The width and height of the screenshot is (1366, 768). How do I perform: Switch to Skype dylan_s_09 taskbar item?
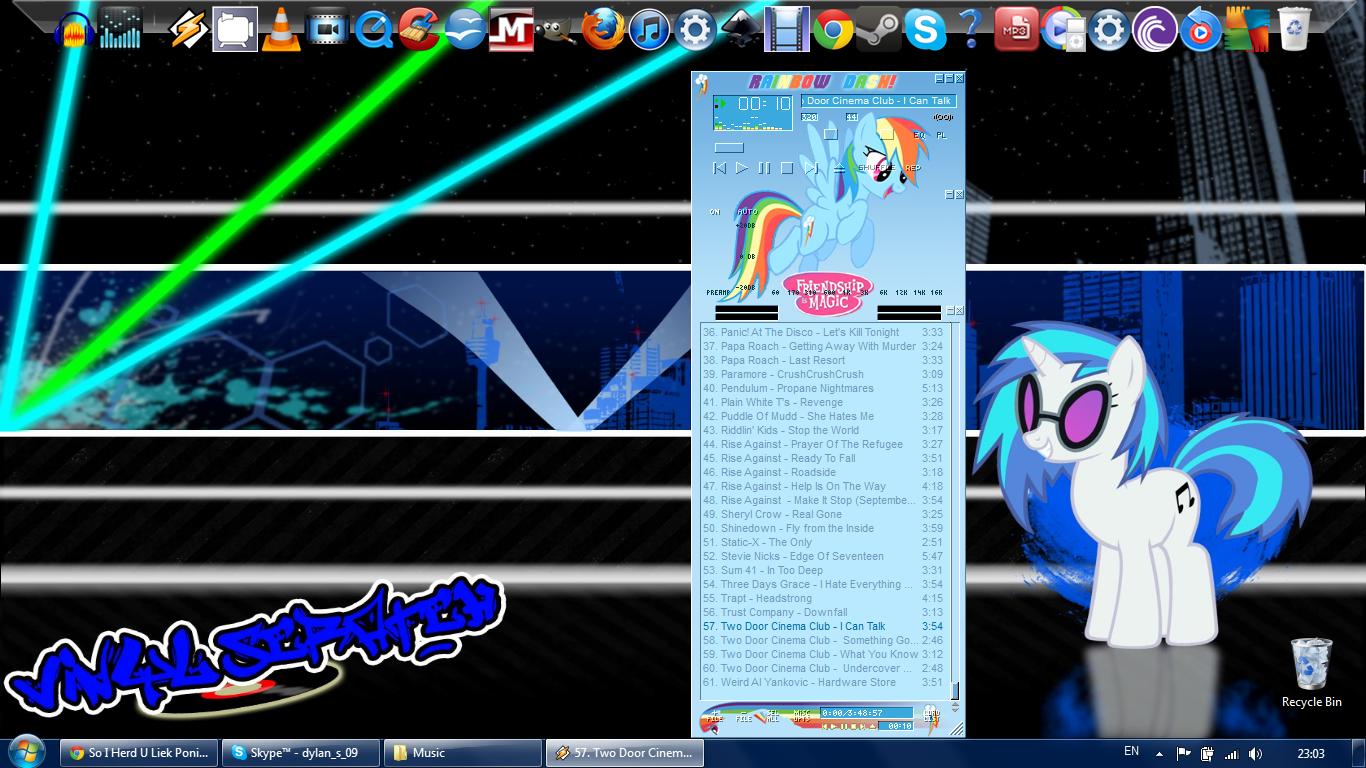tap(301, 753)
